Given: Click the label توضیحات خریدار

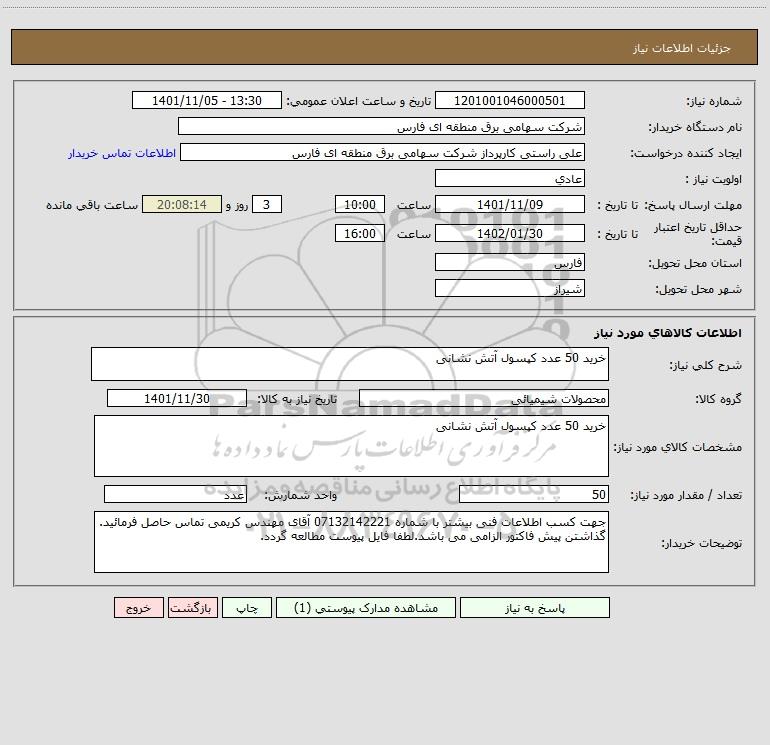Looking at the screenshot, I should (702, 543).
